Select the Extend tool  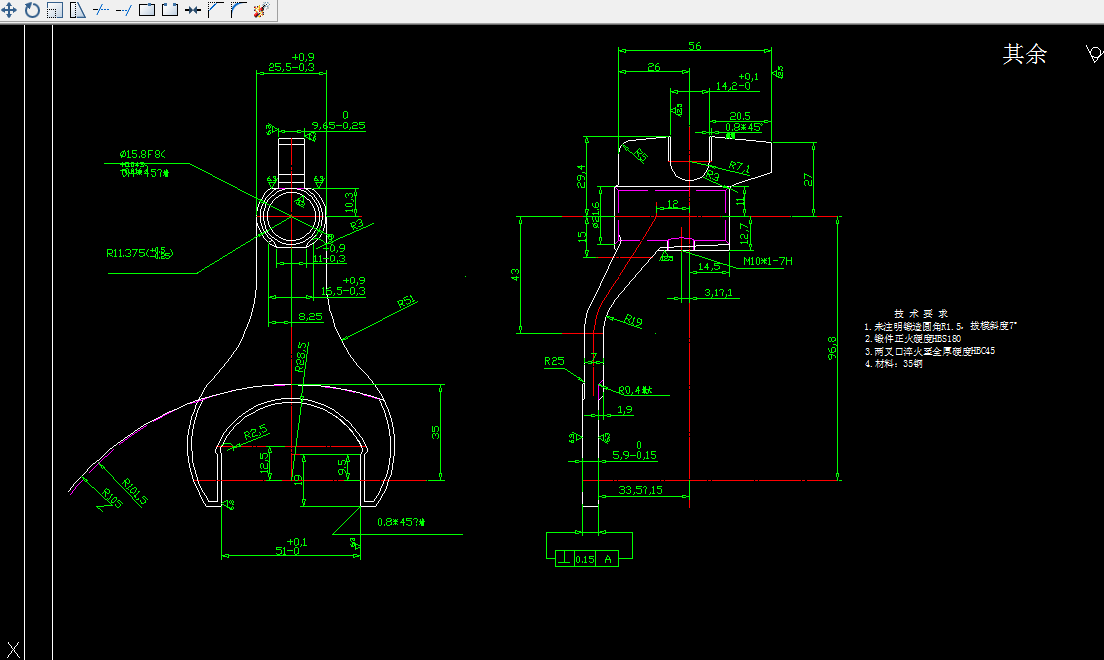point(123,10)
